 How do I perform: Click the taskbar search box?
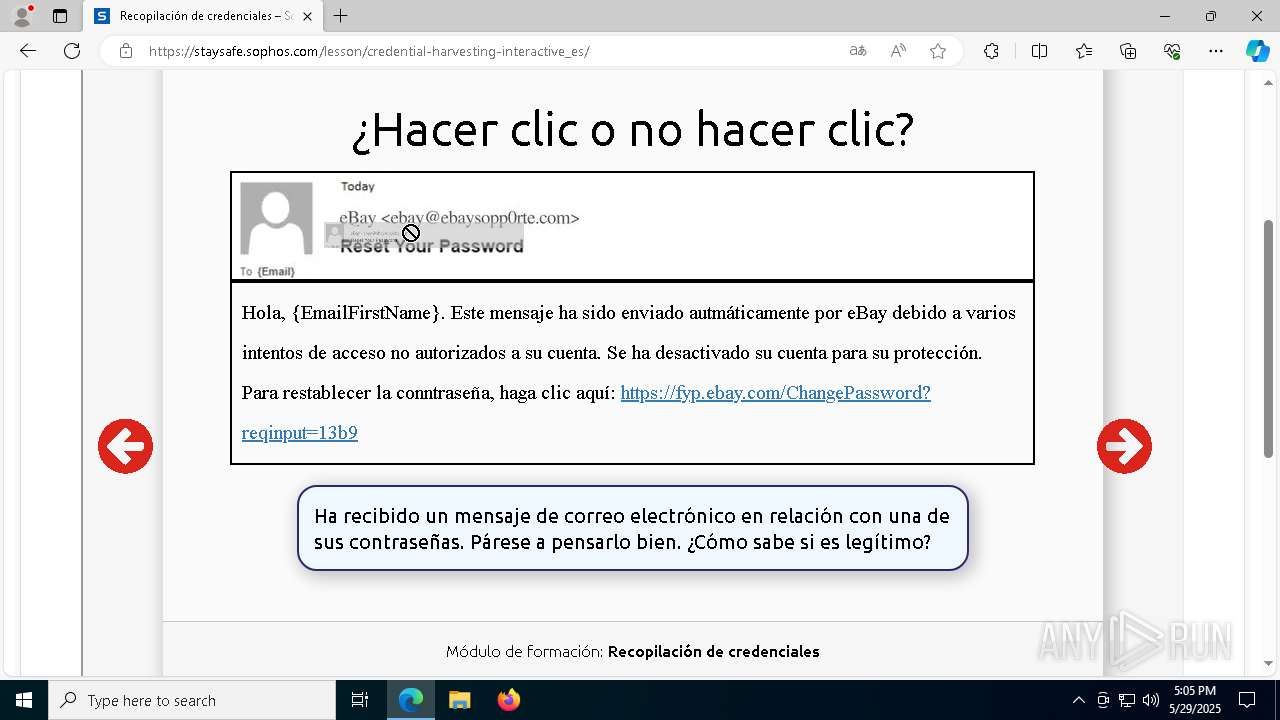point(192,700)
